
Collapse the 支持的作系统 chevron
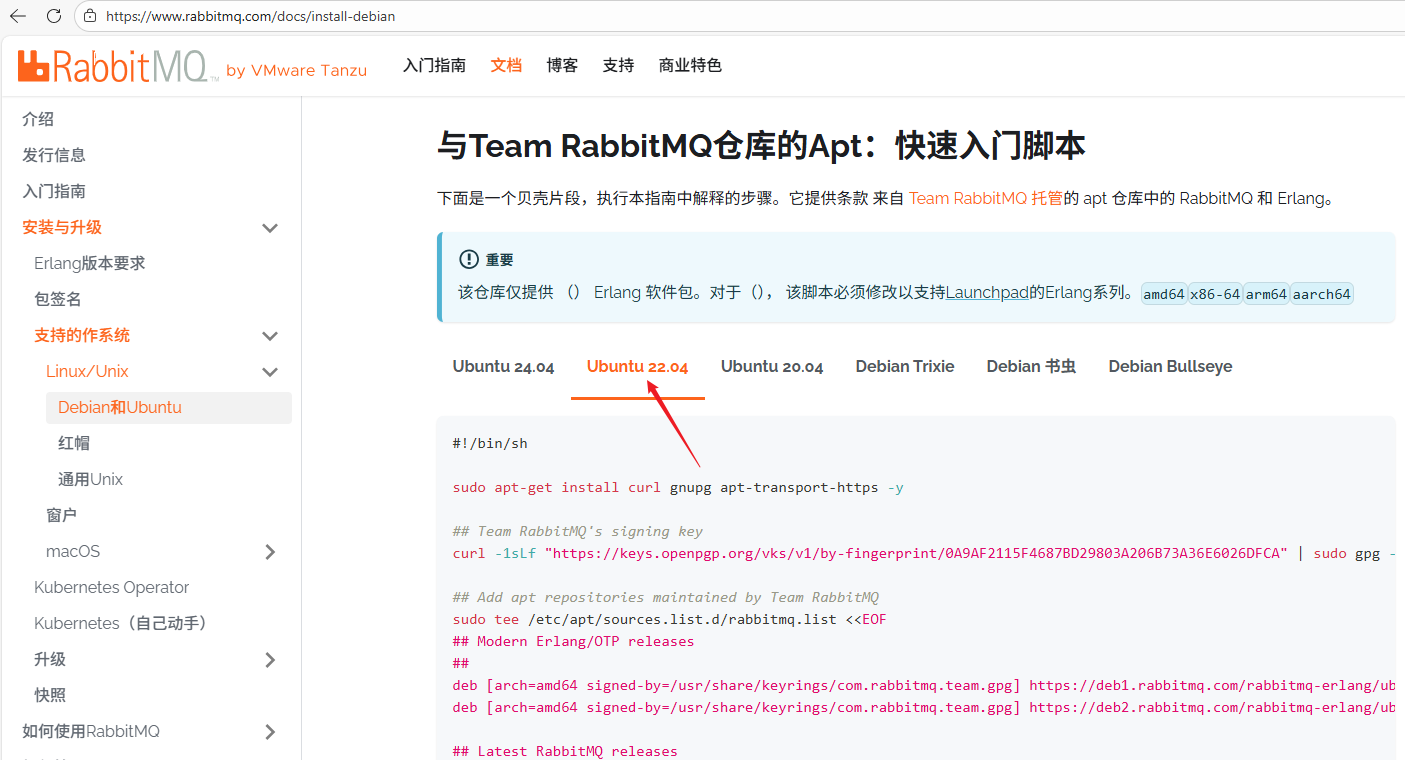click(x=270, y=336)
